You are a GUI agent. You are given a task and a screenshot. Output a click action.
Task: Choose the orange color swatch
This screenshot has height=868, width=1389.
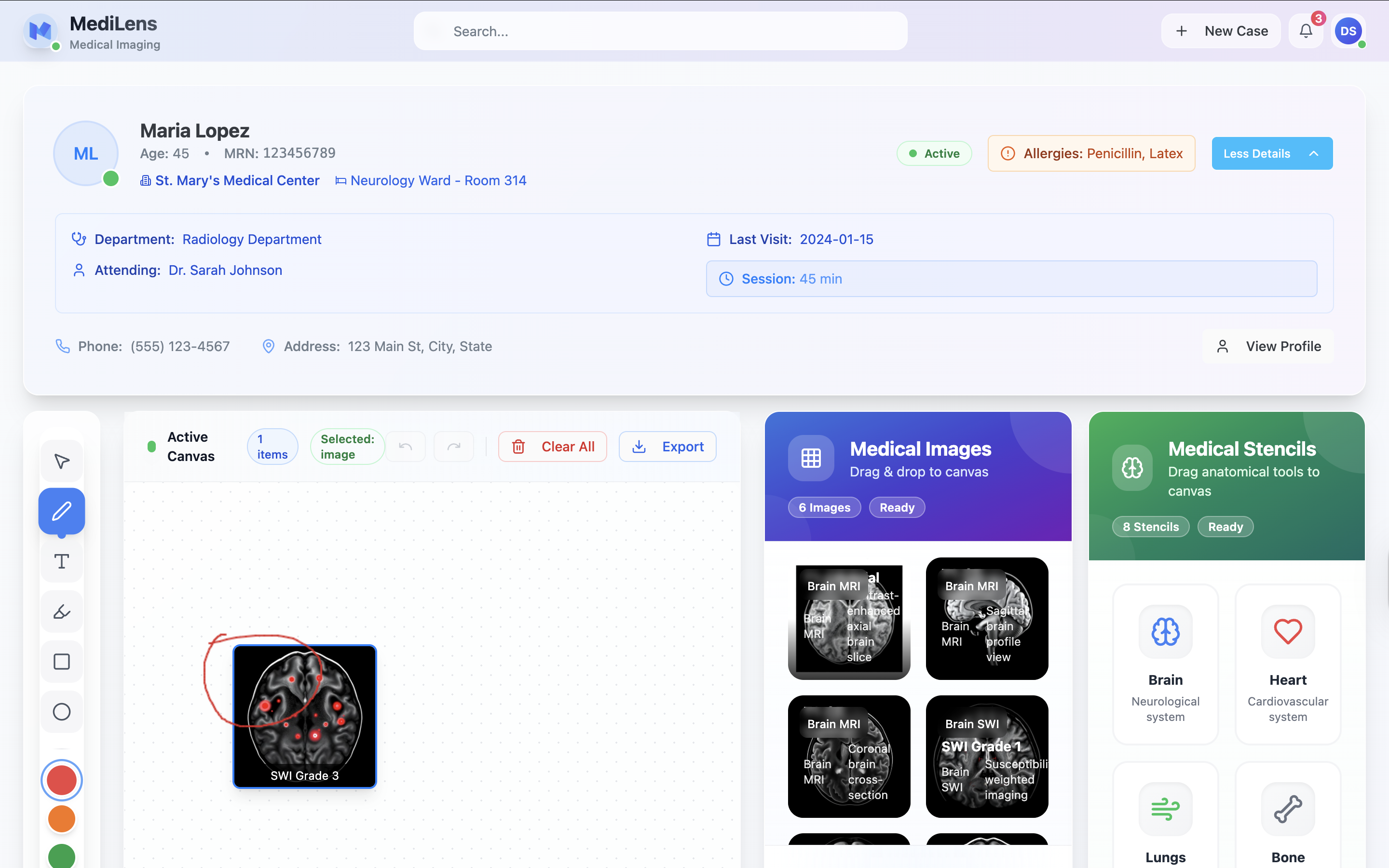coord(62,819)
